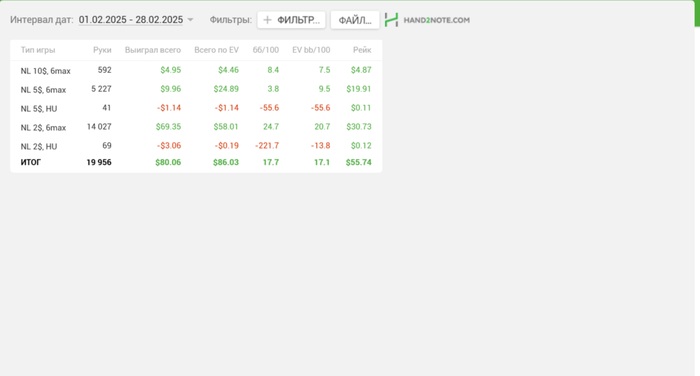Screen dimensions: 700x376
Task: Click loss value -$3.06
Action: (169, 146)
